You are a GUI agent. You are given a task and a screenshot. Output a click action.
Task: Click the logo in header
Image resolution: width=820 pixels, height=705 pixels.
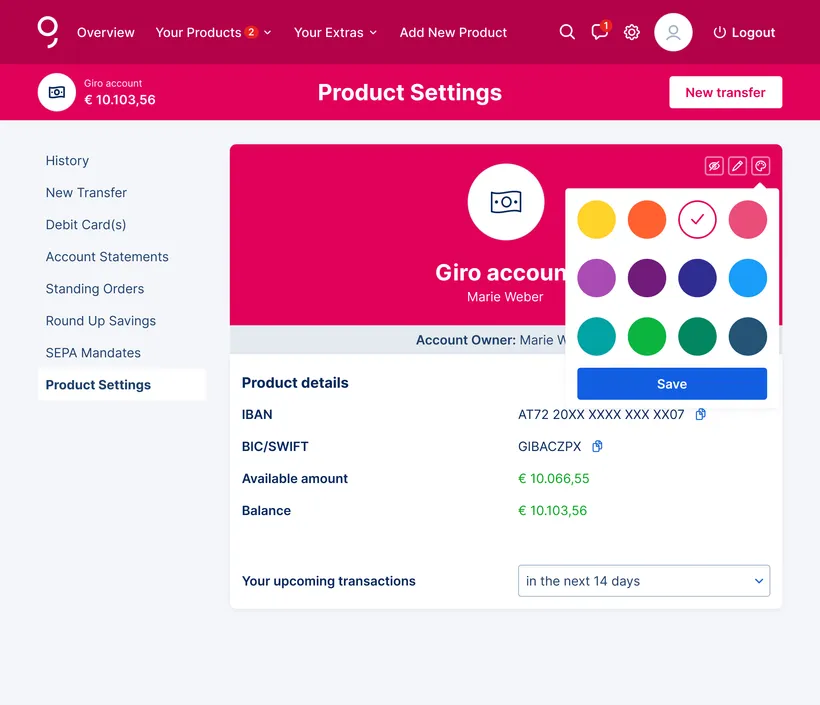click(x=48, y=32)
